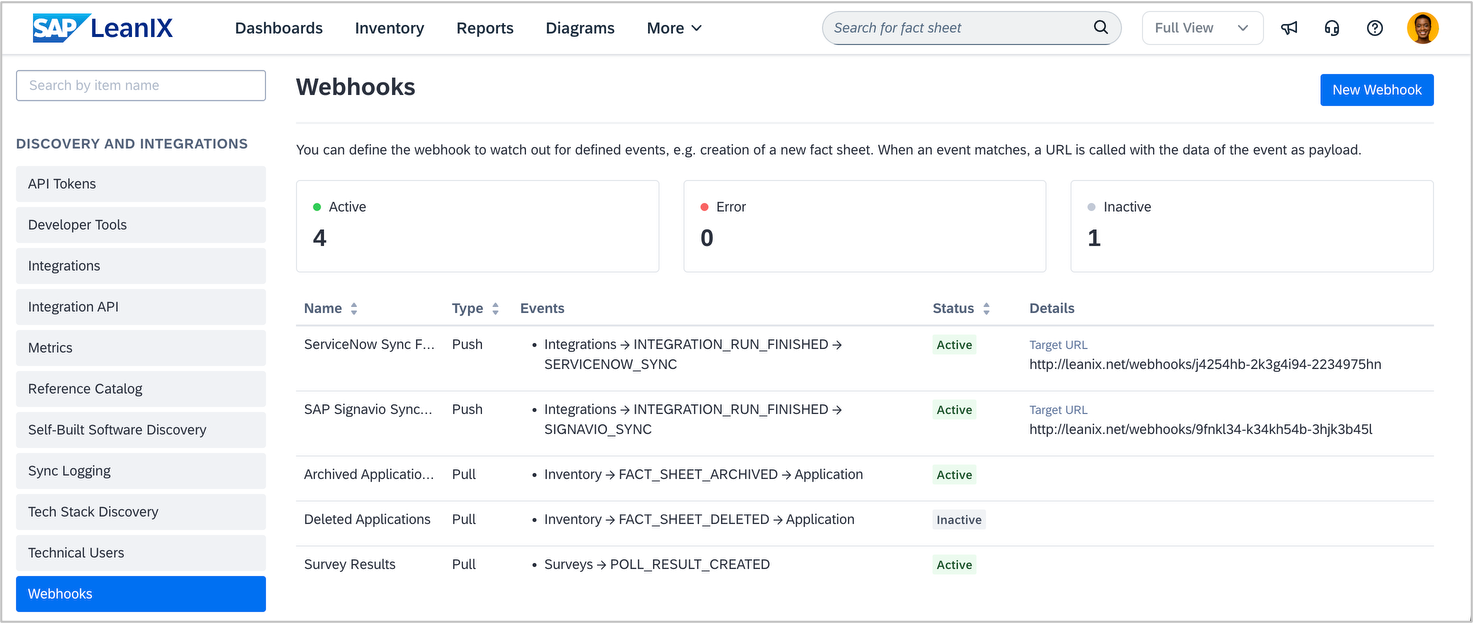1474x624 pixels.
Task: Focus the Search by item name field
Action: pos(141,86)
